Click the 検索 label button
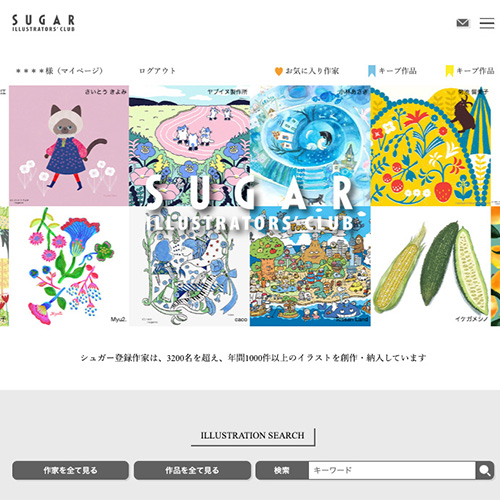The image size is (500, 500). tap(282, 470)
